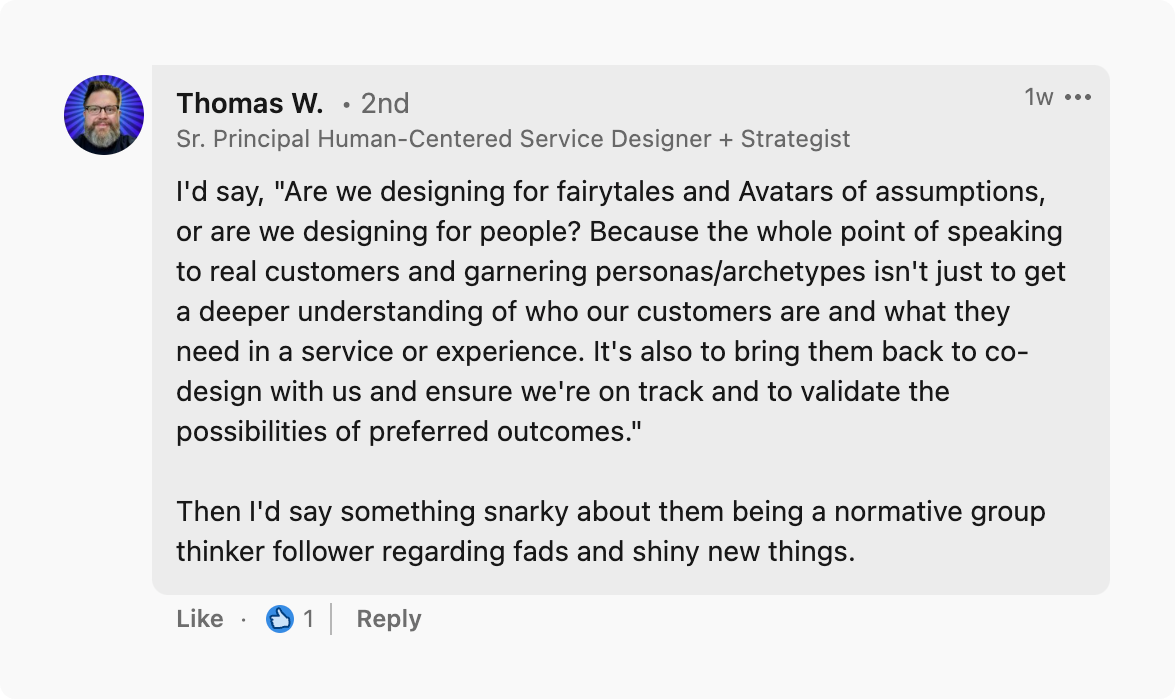Click the word "Strategist" in the headline

pyautogui.click(x=795, y=139)
